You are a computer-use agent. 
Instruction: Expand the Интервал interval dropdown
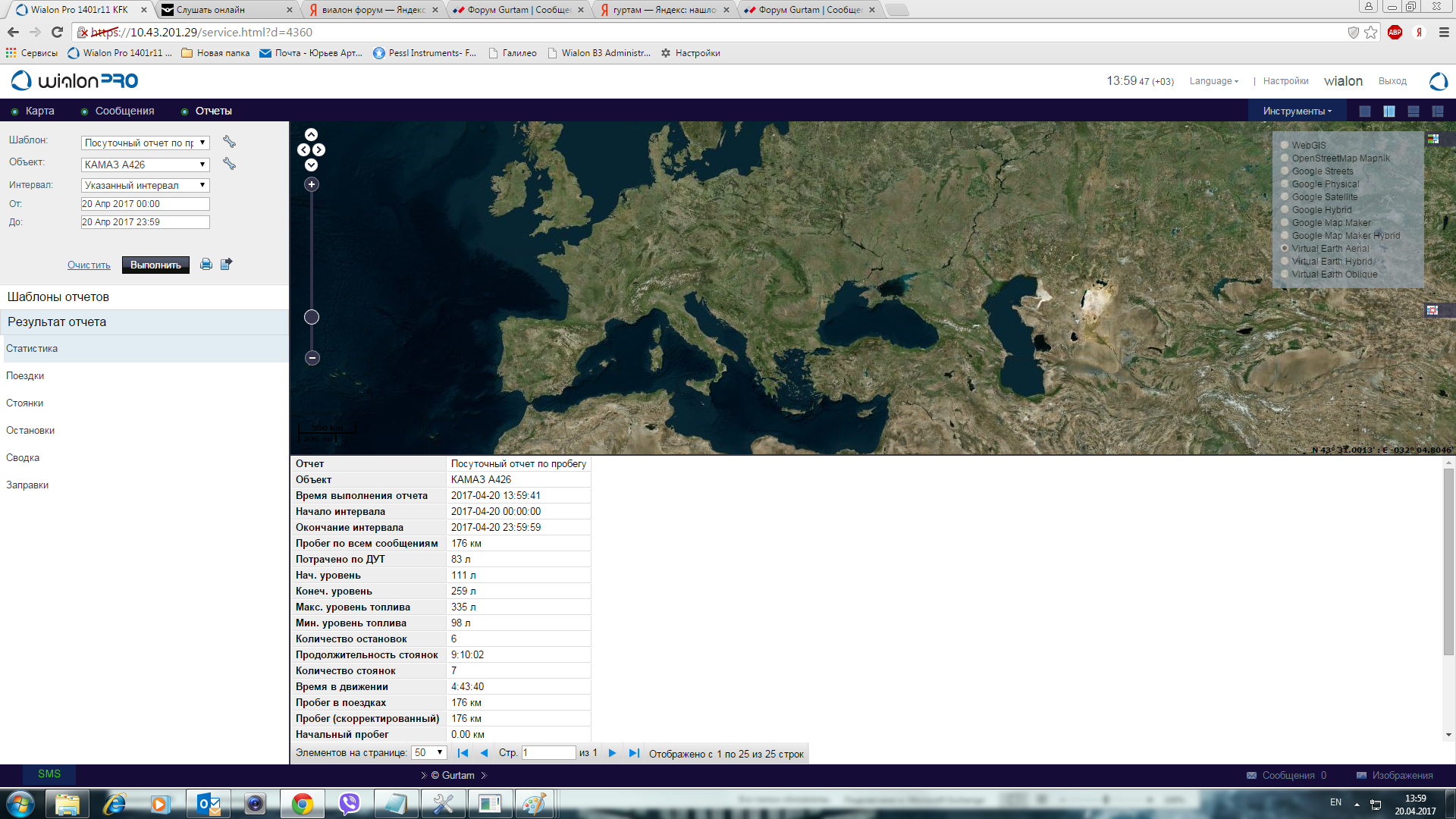(145, 185)
